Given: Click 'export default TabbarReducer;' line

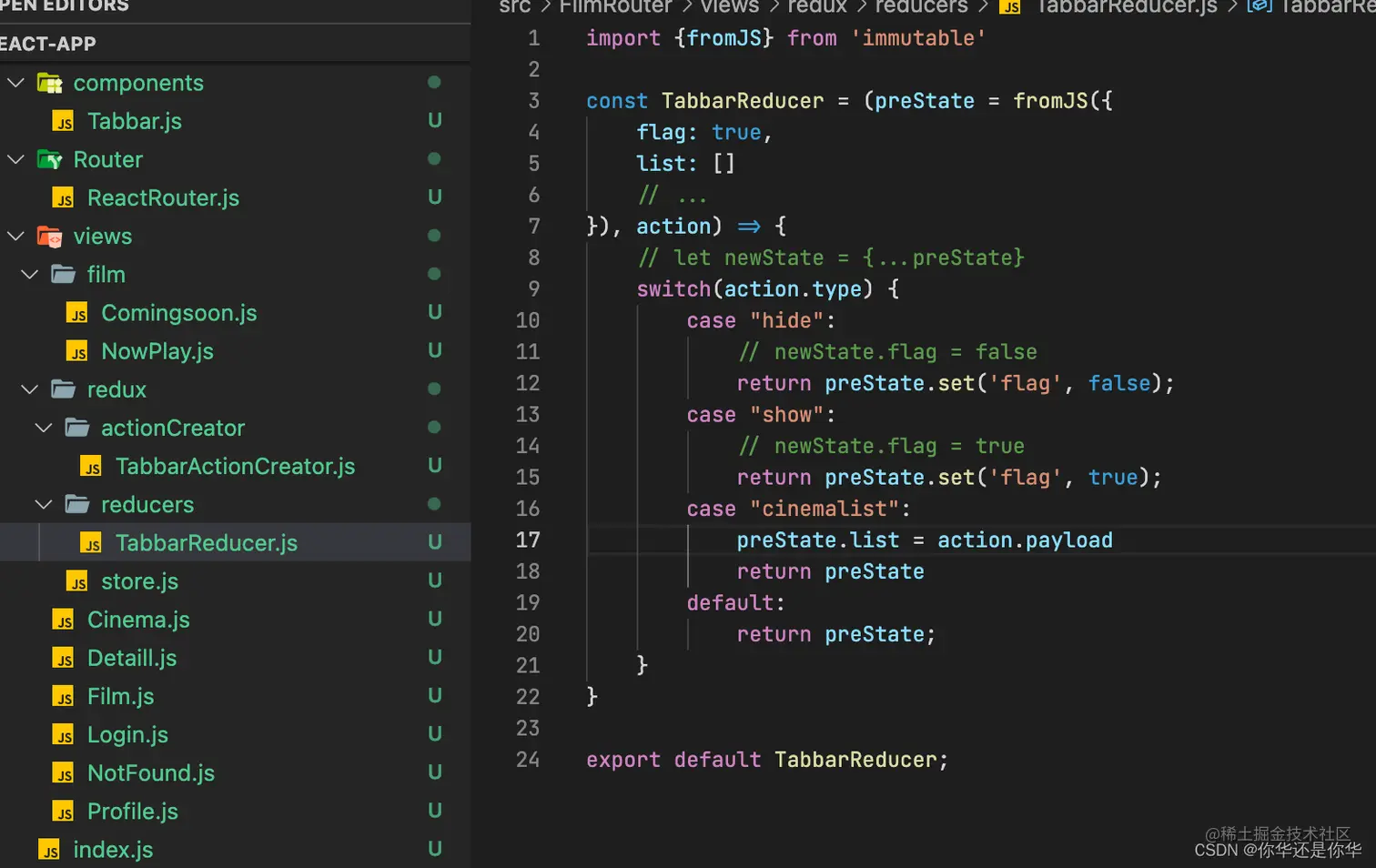Looking at the screenshot, I should (x=767, y=760).
